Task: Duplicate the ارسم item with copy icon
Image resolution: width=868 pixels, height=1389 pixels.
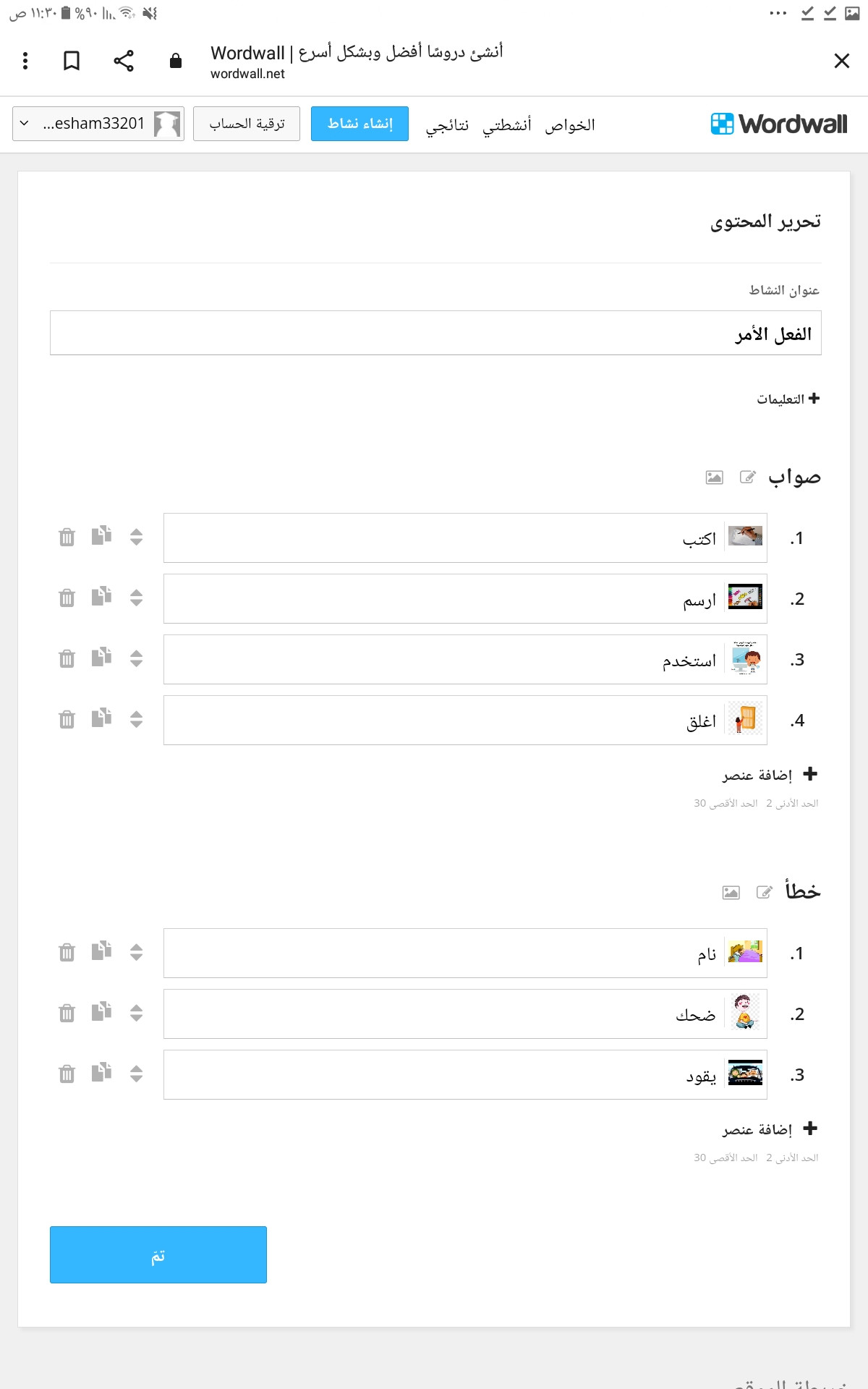Action: coord(102,597)
